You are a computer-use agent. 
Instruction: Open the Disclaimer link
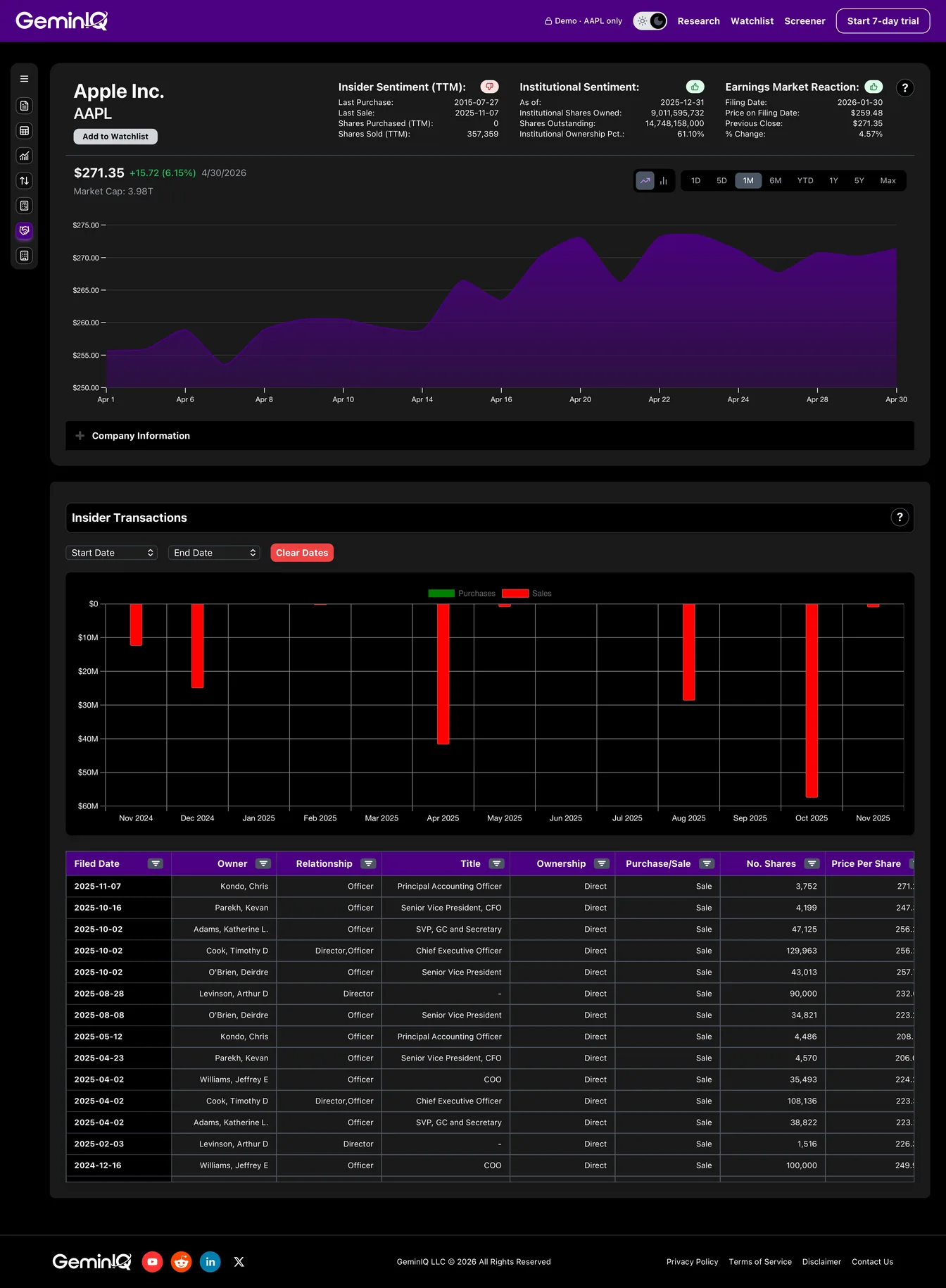pyautogui.click(x=821, y=1262)
